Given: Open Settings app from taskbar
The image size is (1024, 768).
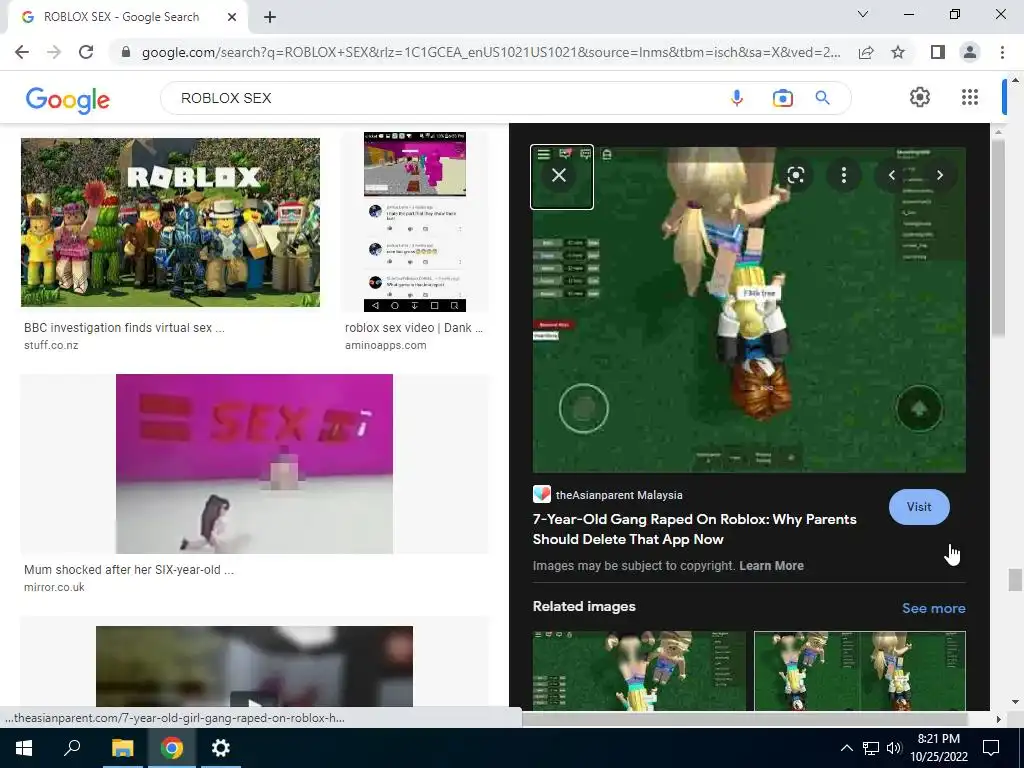Looking at the screenshot, I should click(x=221, y=748).
